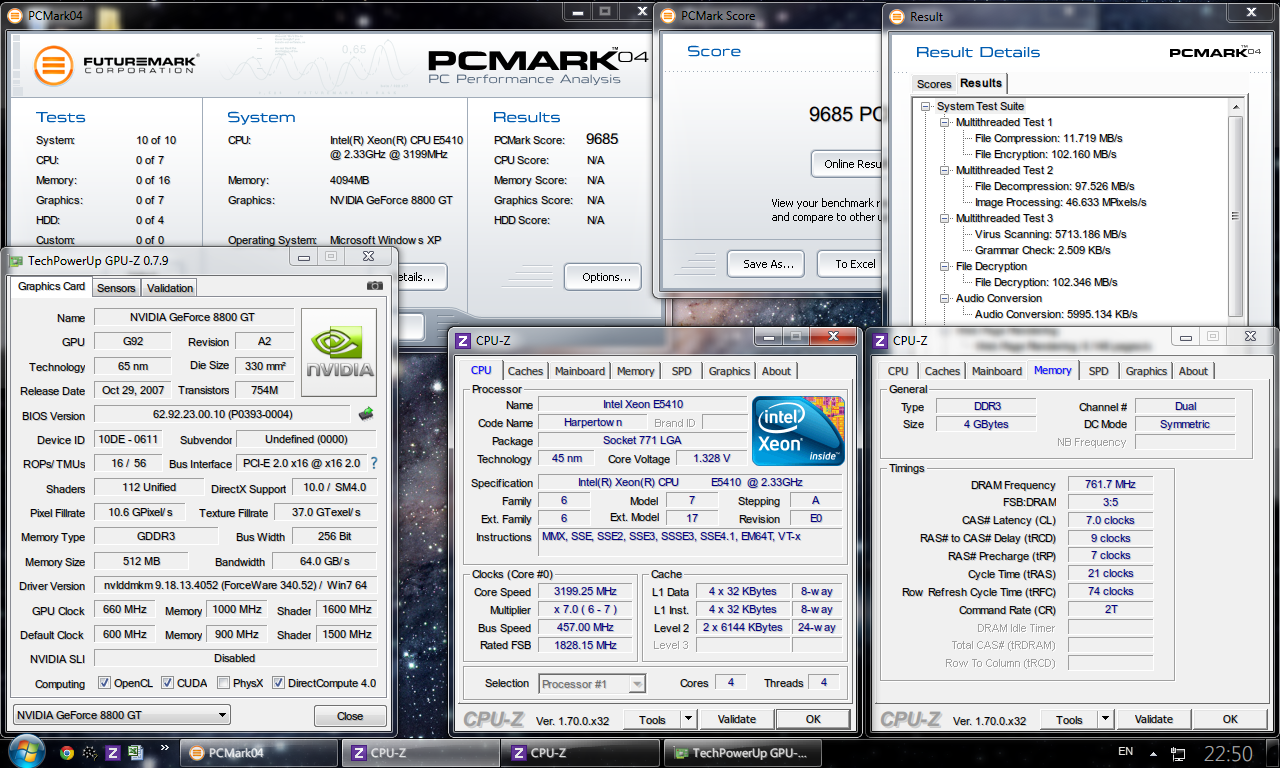Click PCMark04 window title bar icon
This screenshot has height=768, width=1280.
[x=15, y=15]
